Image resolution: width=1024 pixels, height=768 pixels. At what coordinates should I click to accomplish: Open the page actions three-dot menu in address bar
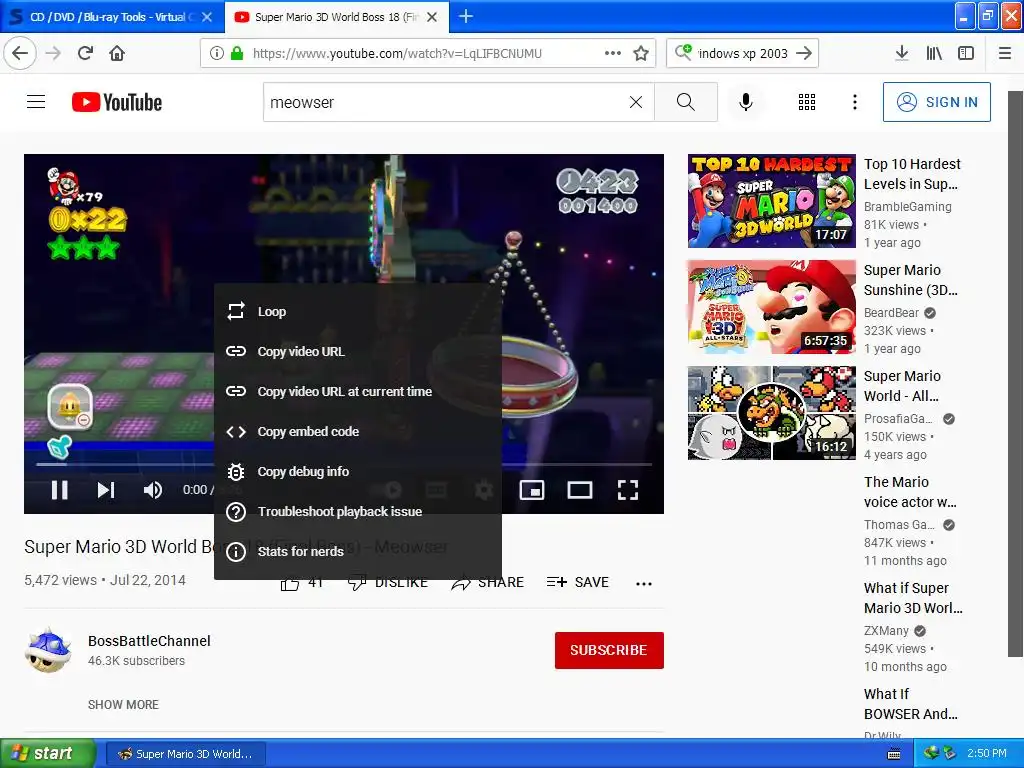point(613,53)
